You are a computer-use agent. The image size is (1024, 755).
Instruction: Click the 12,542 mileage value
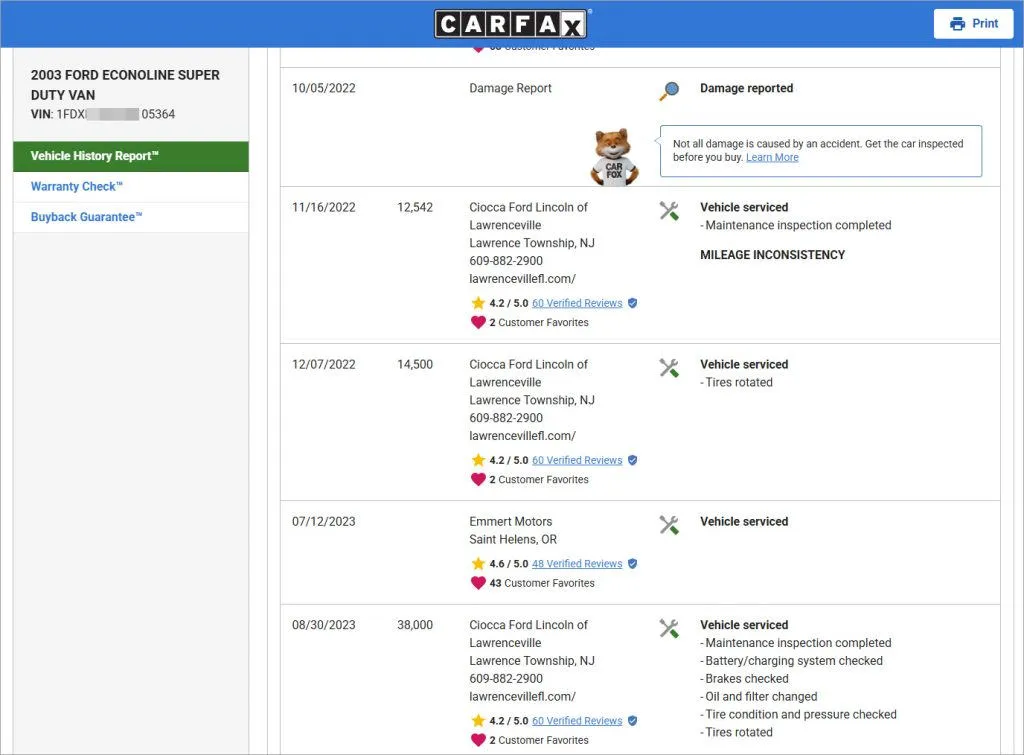(x=415, y=208)
